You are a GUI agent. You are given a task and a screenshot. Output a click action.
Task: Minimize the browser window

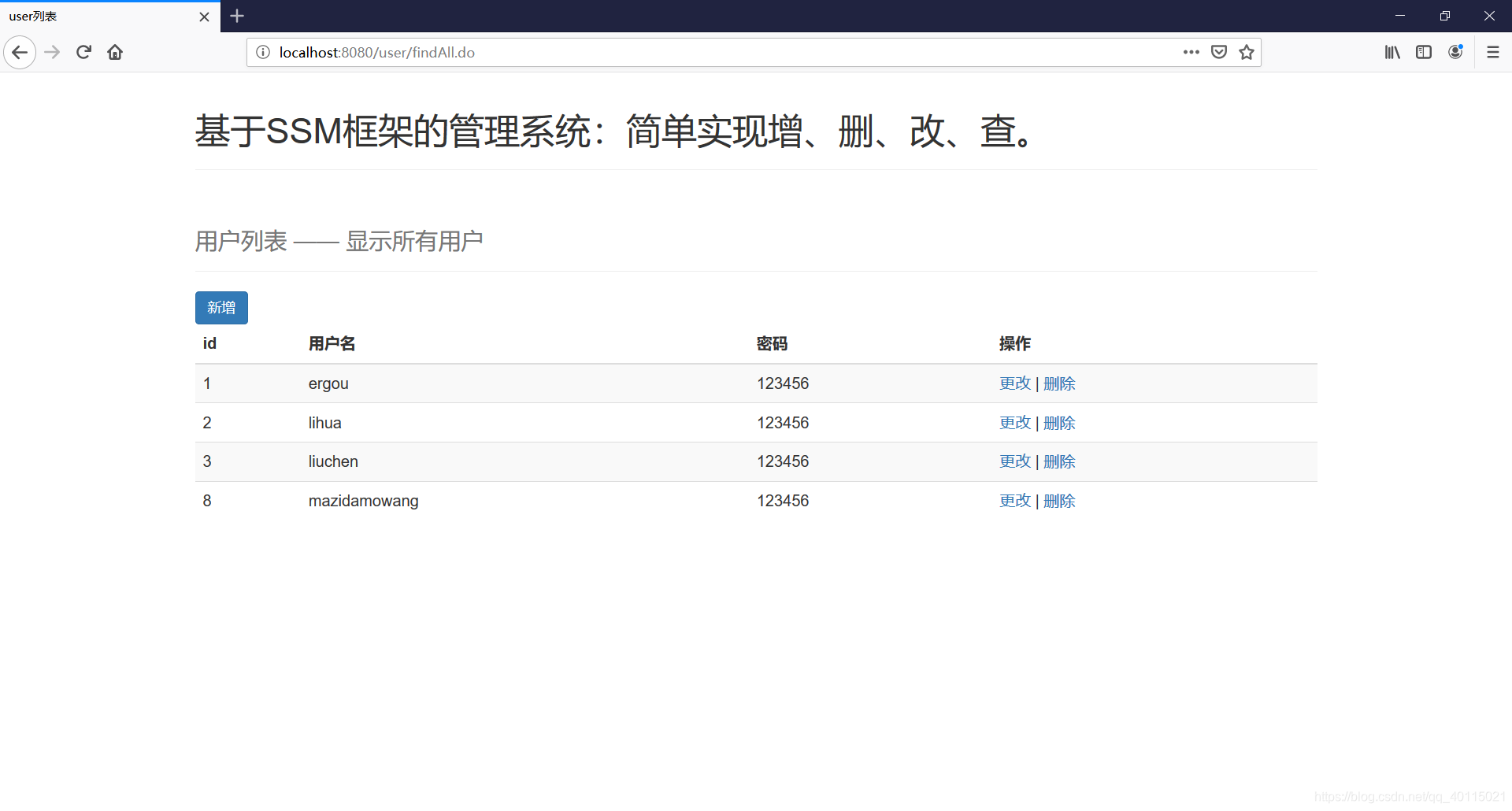tap(1400, 16)
